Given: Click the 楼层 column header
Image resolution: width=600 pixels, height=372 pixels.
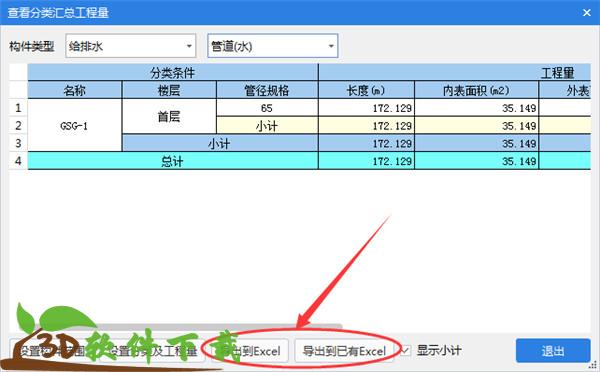Looking at the screenshot, I should click(169, 90).
